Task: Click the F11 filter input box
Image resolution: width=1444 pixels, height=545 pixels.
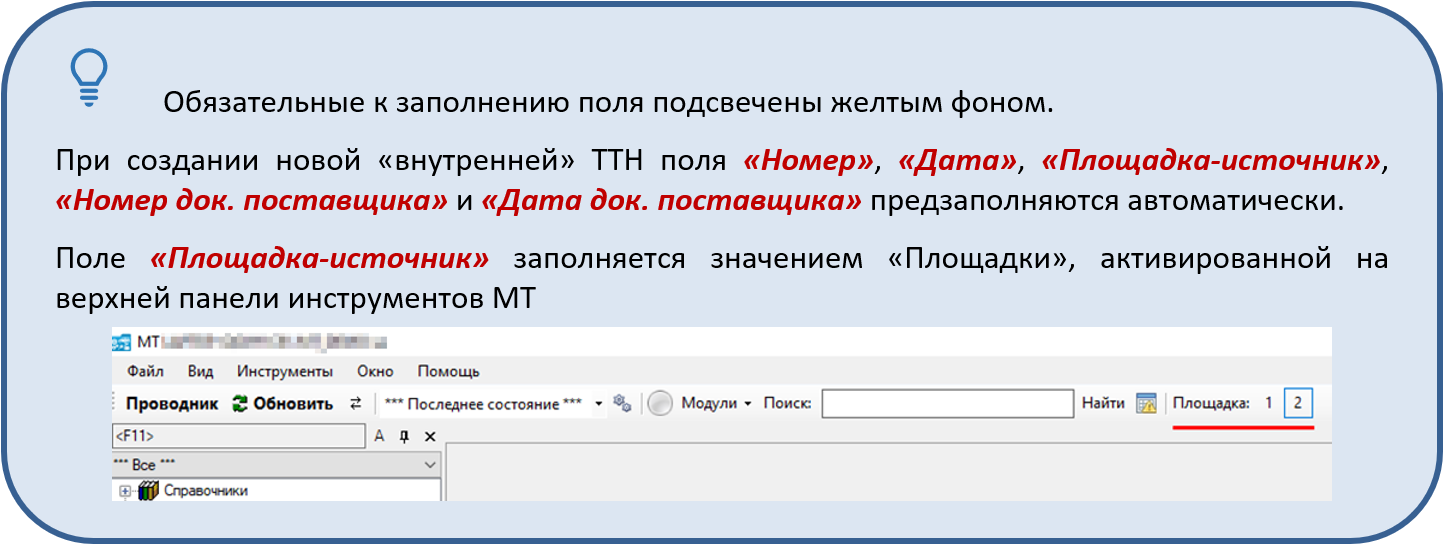Action: tap(238, 436)
